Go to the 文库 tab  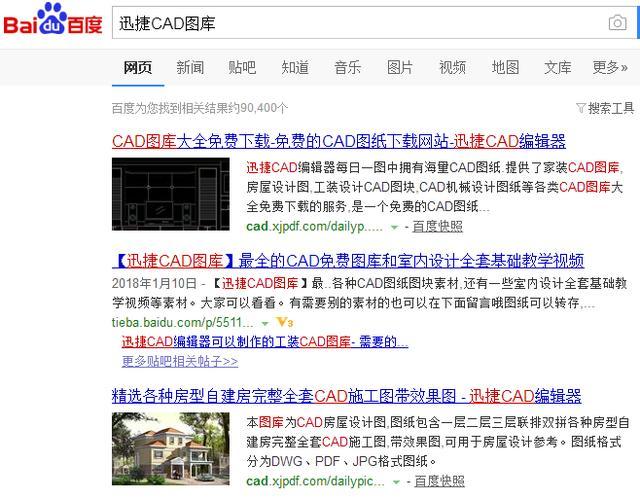(x=558, y=67)
